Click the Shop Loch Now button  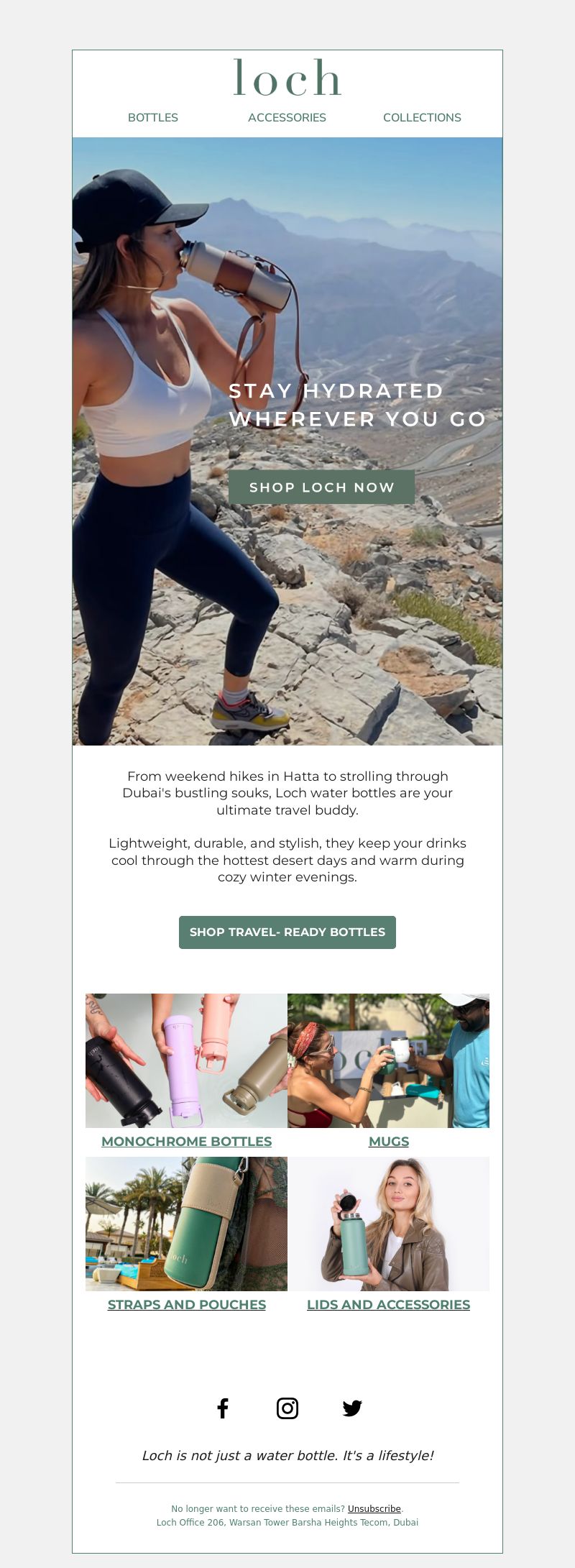tap(321, 487)
